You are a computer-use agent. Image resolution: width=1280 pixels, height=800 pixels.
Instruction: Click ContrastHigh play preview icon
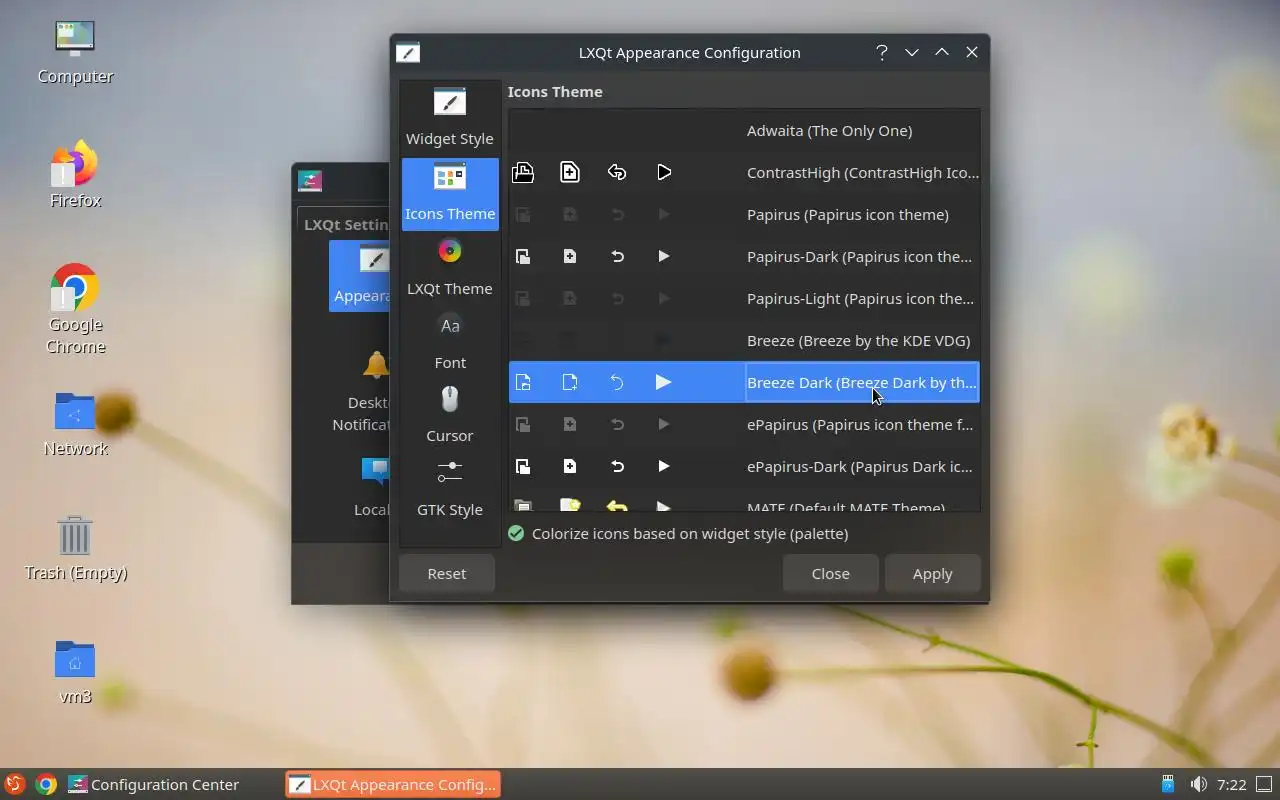pyautogui.click(x=664, y=172)
